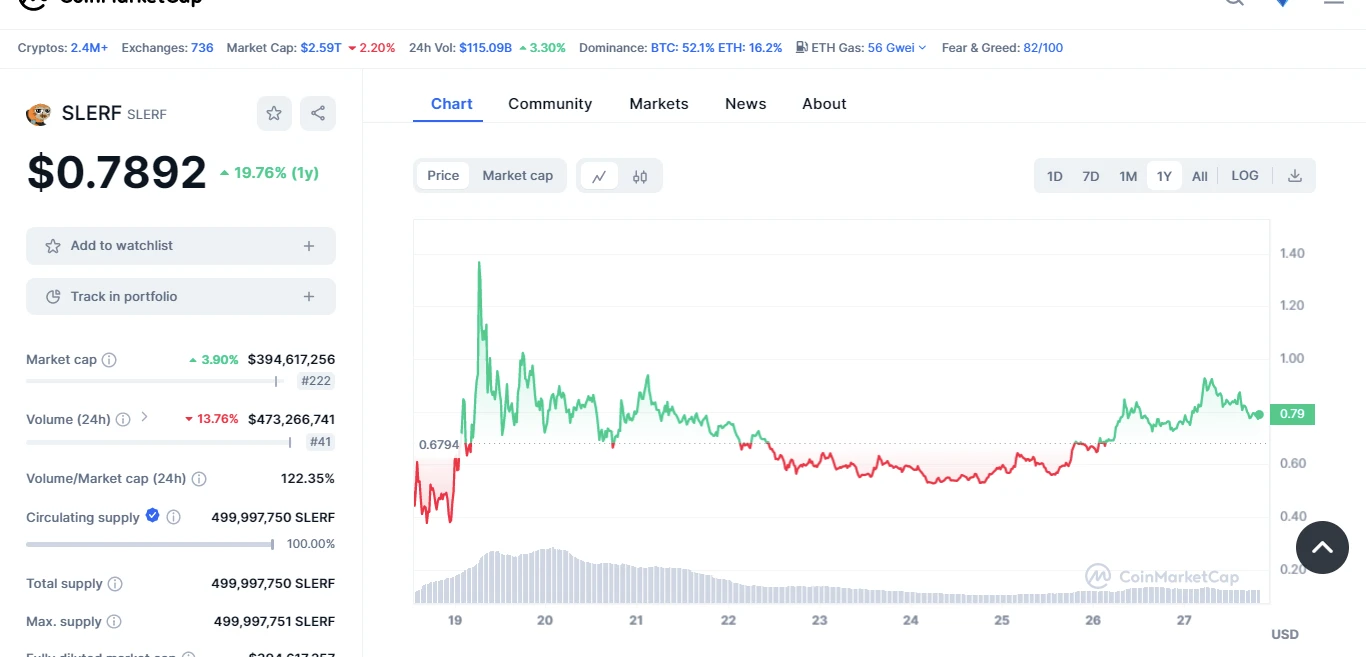
Task: Toggle the LOG scale
Action: point(1245,176)
